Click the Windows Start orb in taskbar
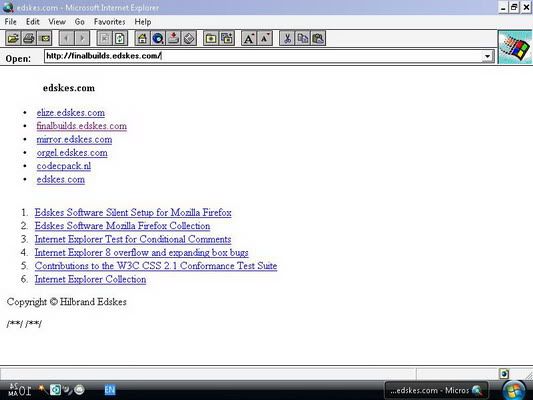 point(514,391)
